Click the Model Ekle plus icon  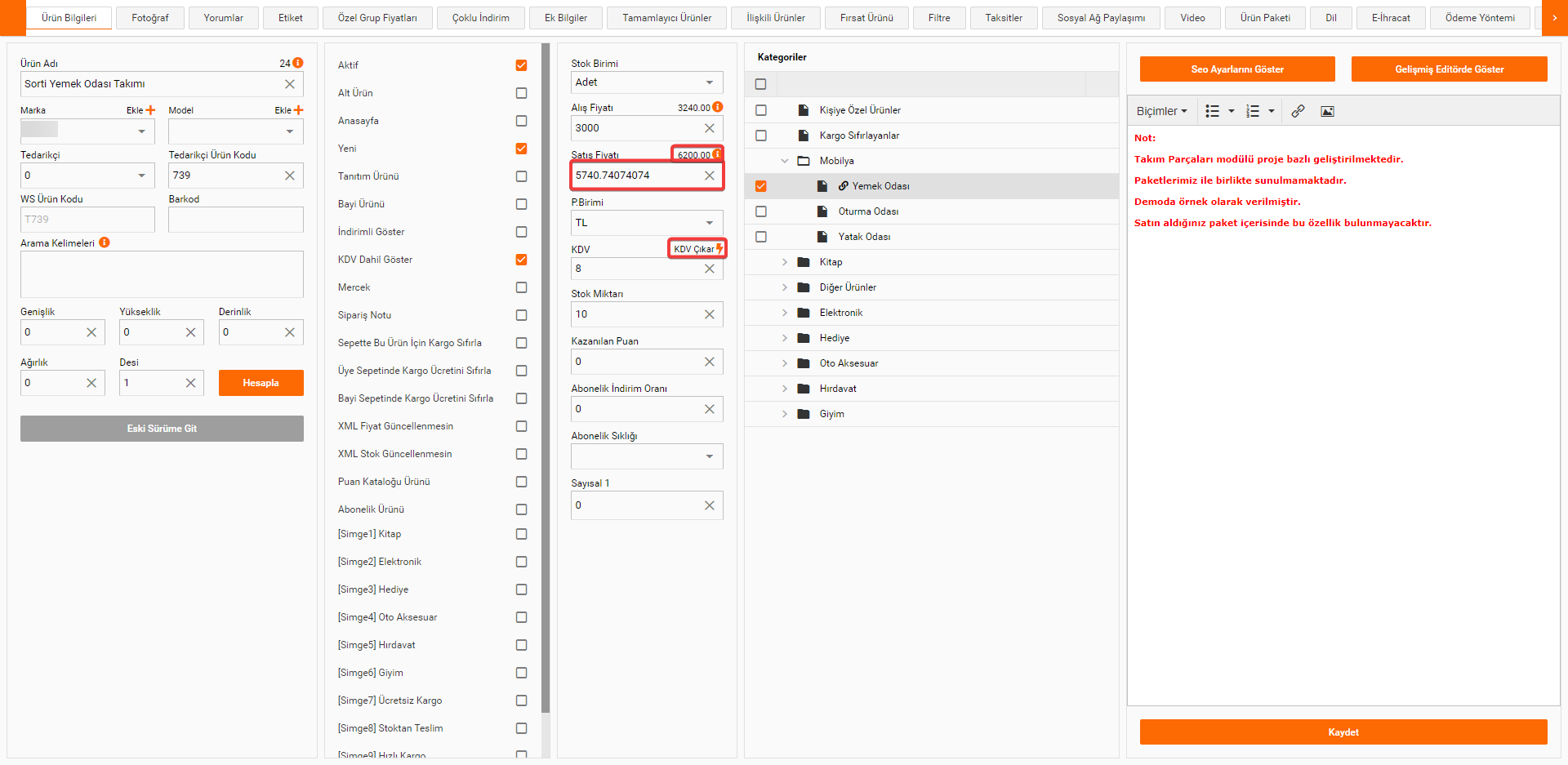click(298, 110)
